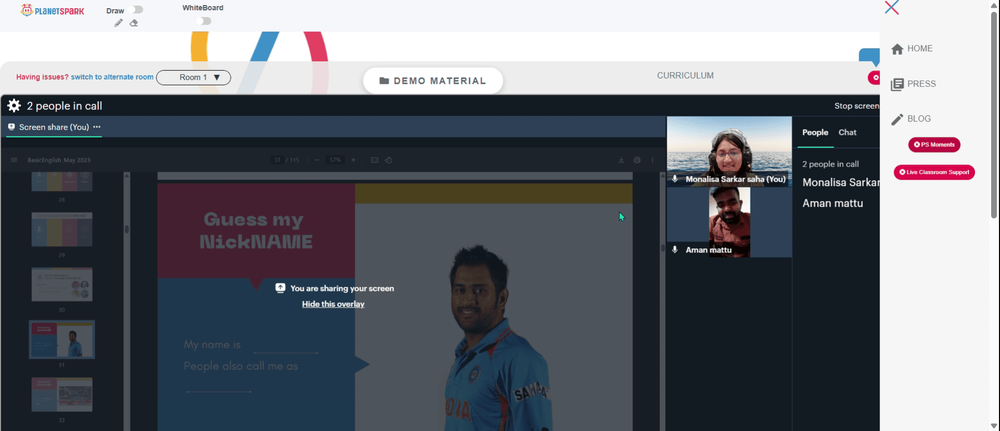
Task: Open the Room 1 dropdown
Action: click(193, 77)
